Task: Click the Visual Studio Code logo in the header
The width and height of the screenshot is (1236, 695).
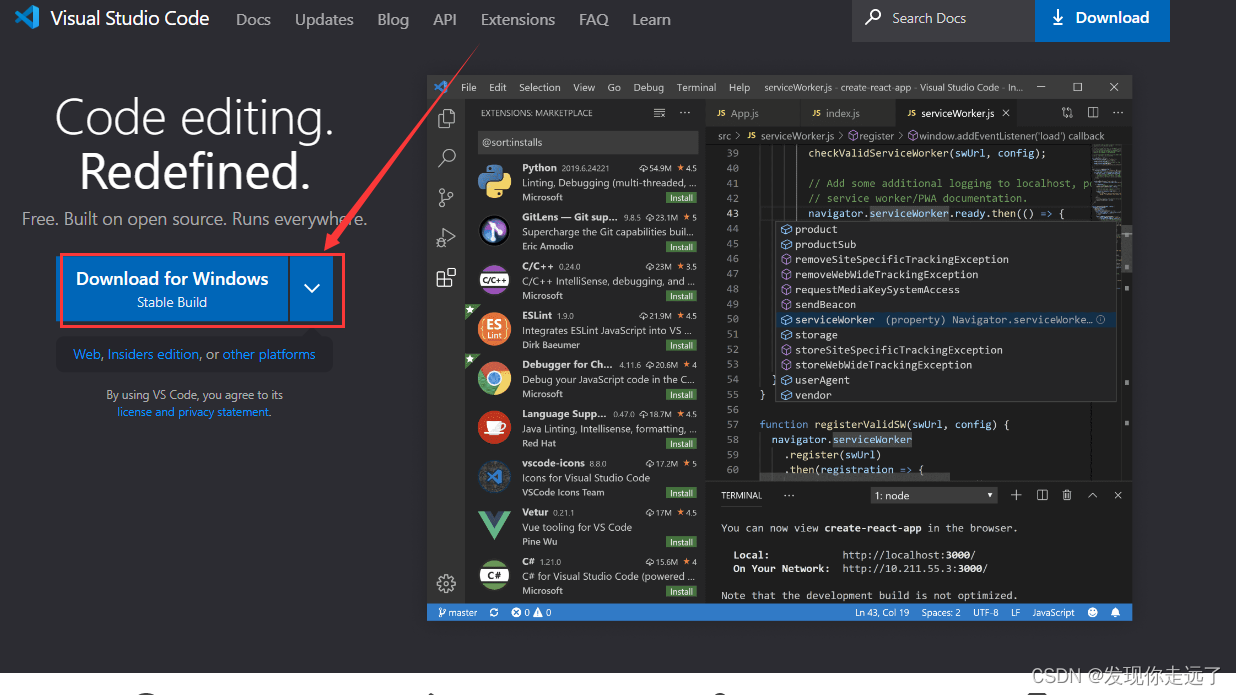Action: [27, 18]
